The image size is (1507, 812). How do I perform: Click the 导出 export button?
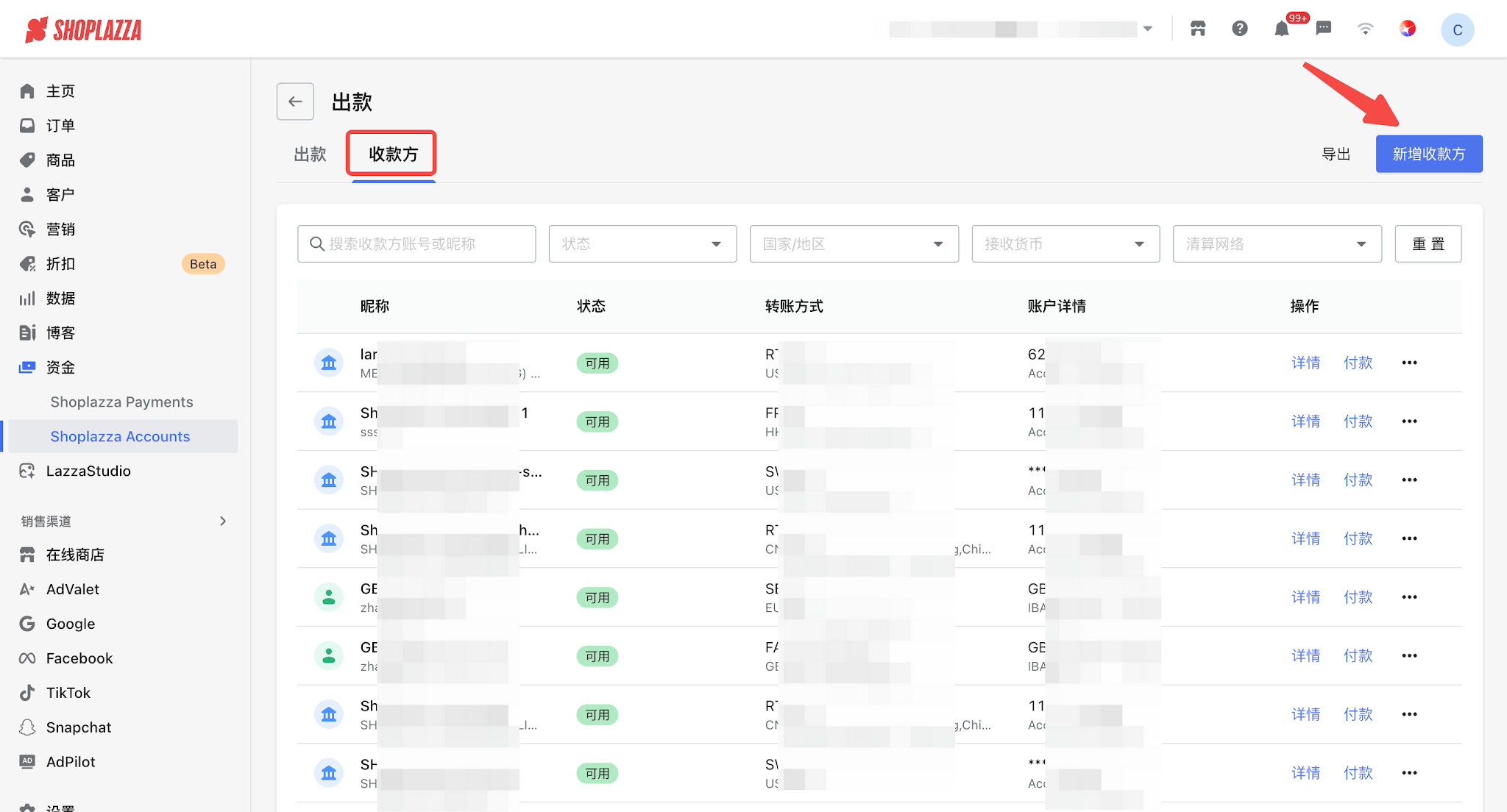click(1336, 154)
